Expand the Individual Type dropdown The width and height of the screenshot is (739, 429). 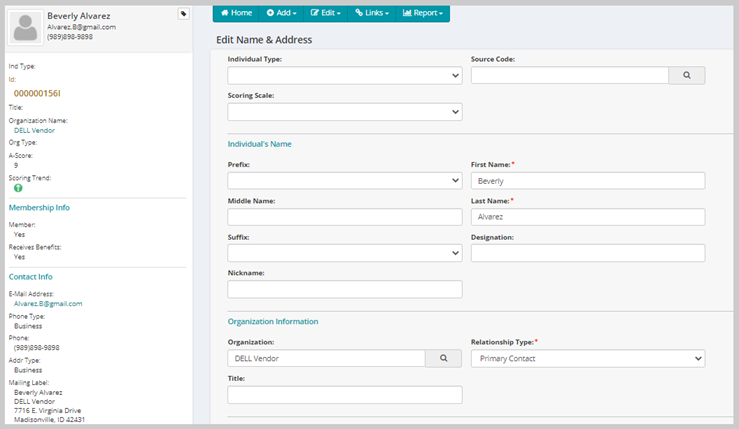pos(345,75)
